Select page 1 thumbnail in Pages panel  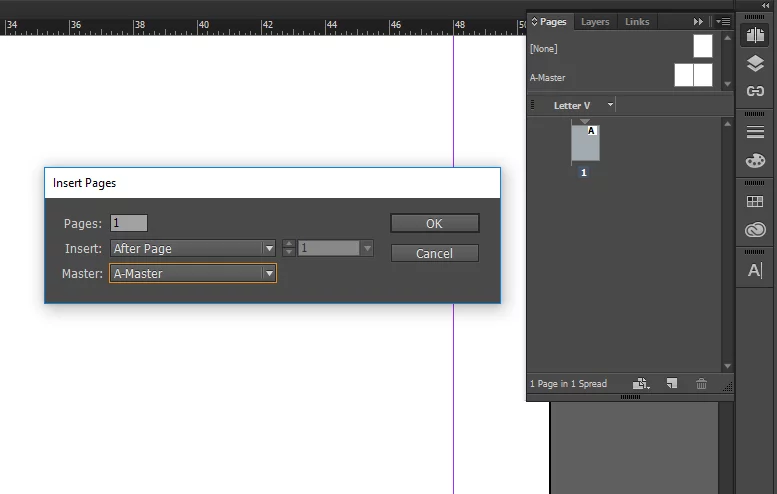point(585,143)
